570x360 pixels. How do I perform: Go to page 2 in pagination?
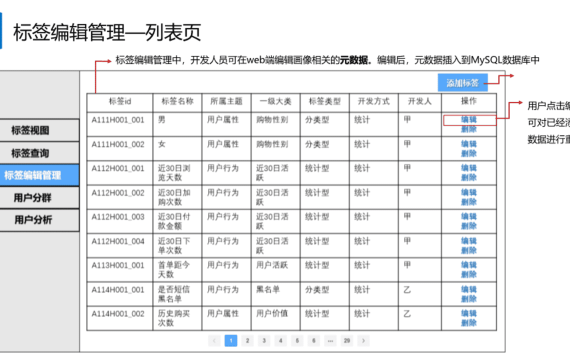(247, 341)
